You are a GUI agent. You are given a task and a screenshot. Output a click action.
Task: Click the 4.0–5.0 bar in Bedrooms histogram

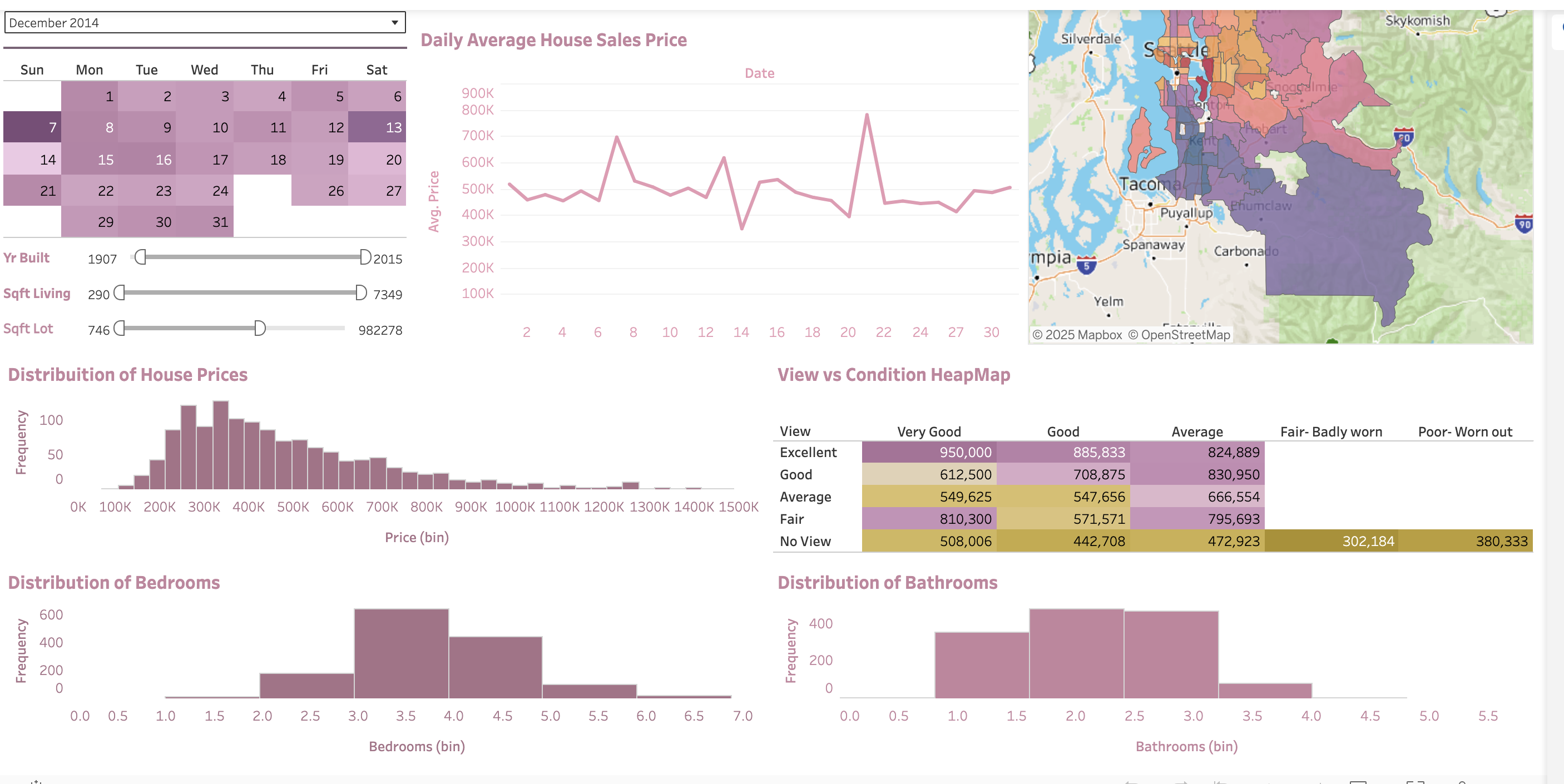point(496,667)
